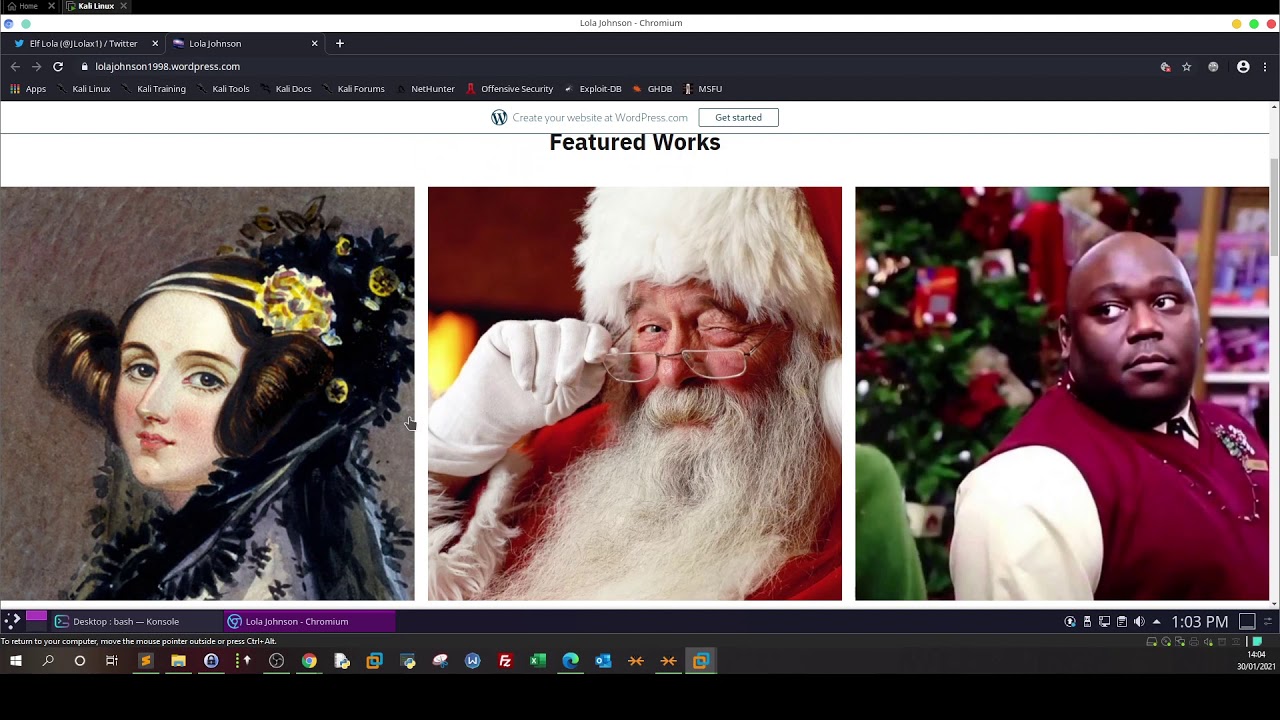Open Google Chrome from Windows taskbar
This screenshot has height=720, width=1280.
tap(309, 661)
